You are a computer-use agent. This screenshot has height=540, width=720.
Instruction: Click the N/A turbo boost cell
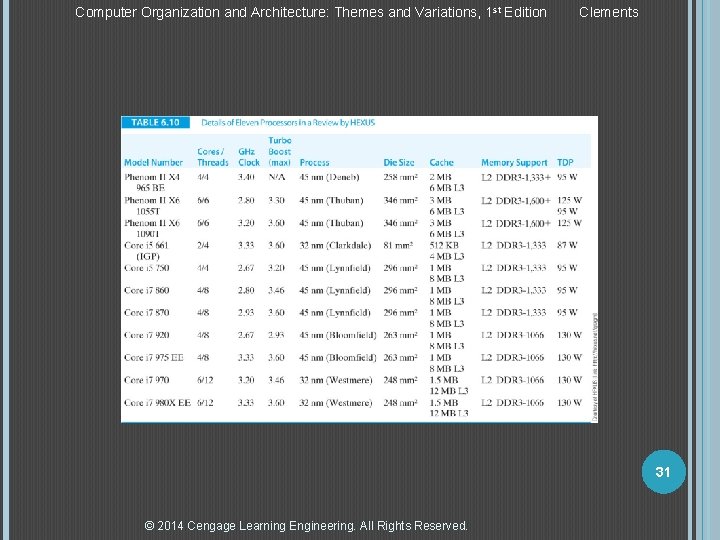click(x=277, y=177)
